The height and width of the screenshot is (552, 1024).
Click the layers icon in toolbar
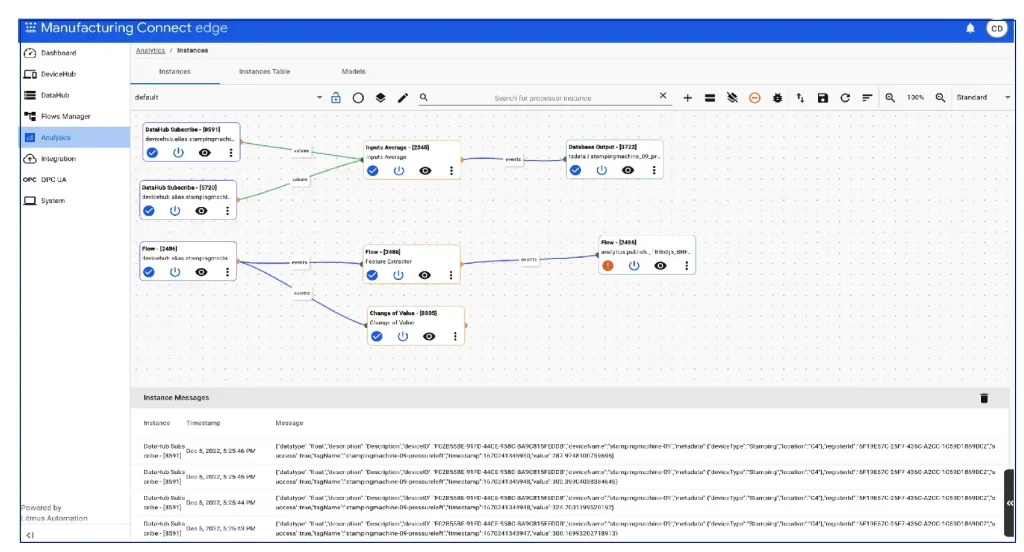click(x=380, y=98)
